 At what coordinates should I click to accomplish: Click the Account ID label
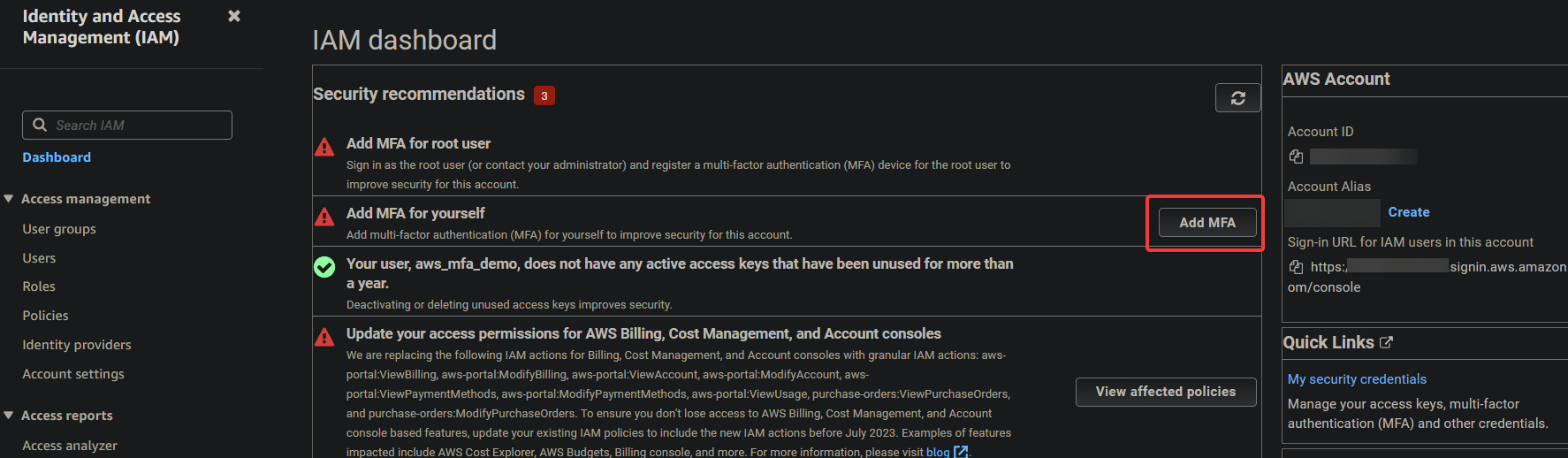[x=1321, y=132]
